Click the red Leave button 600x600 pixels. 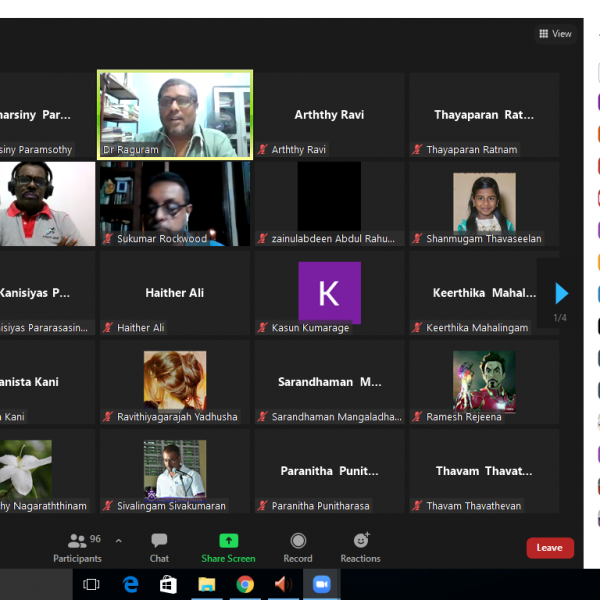[550, 548]
